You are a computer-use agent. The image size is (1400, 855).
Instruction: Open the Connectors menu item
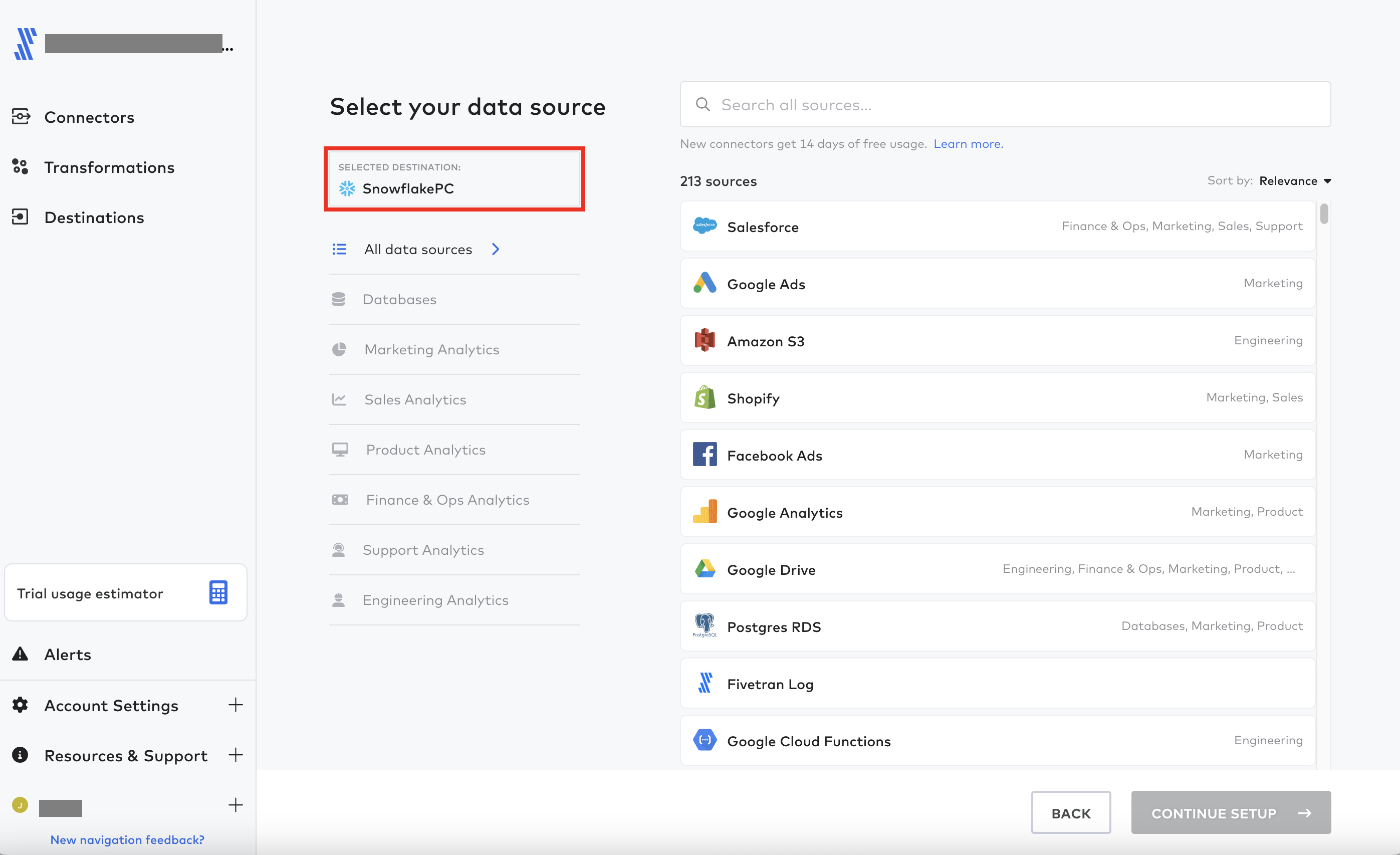tap(89, 117)
